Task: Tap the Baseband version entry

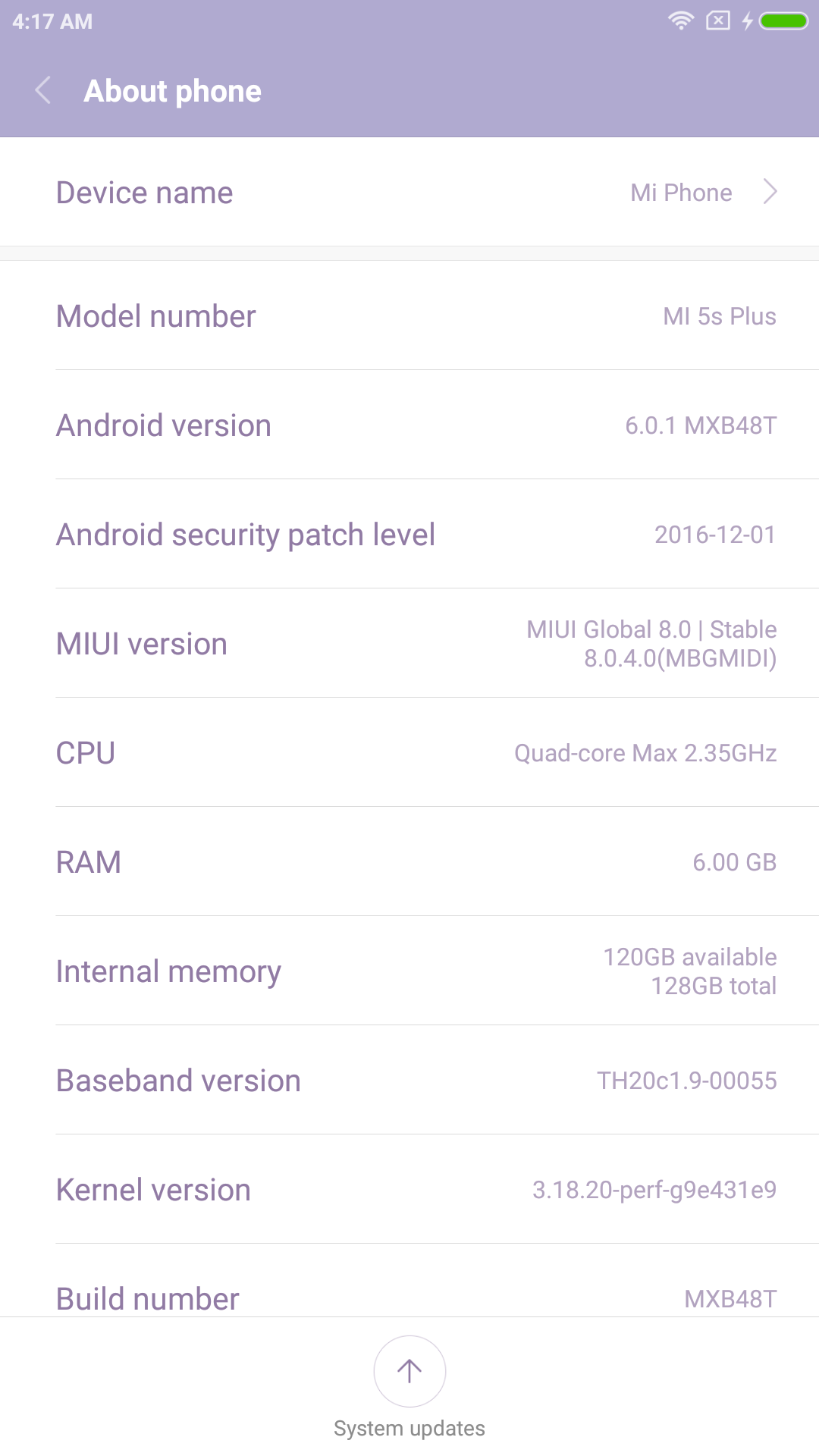Action: point(409,1081)
